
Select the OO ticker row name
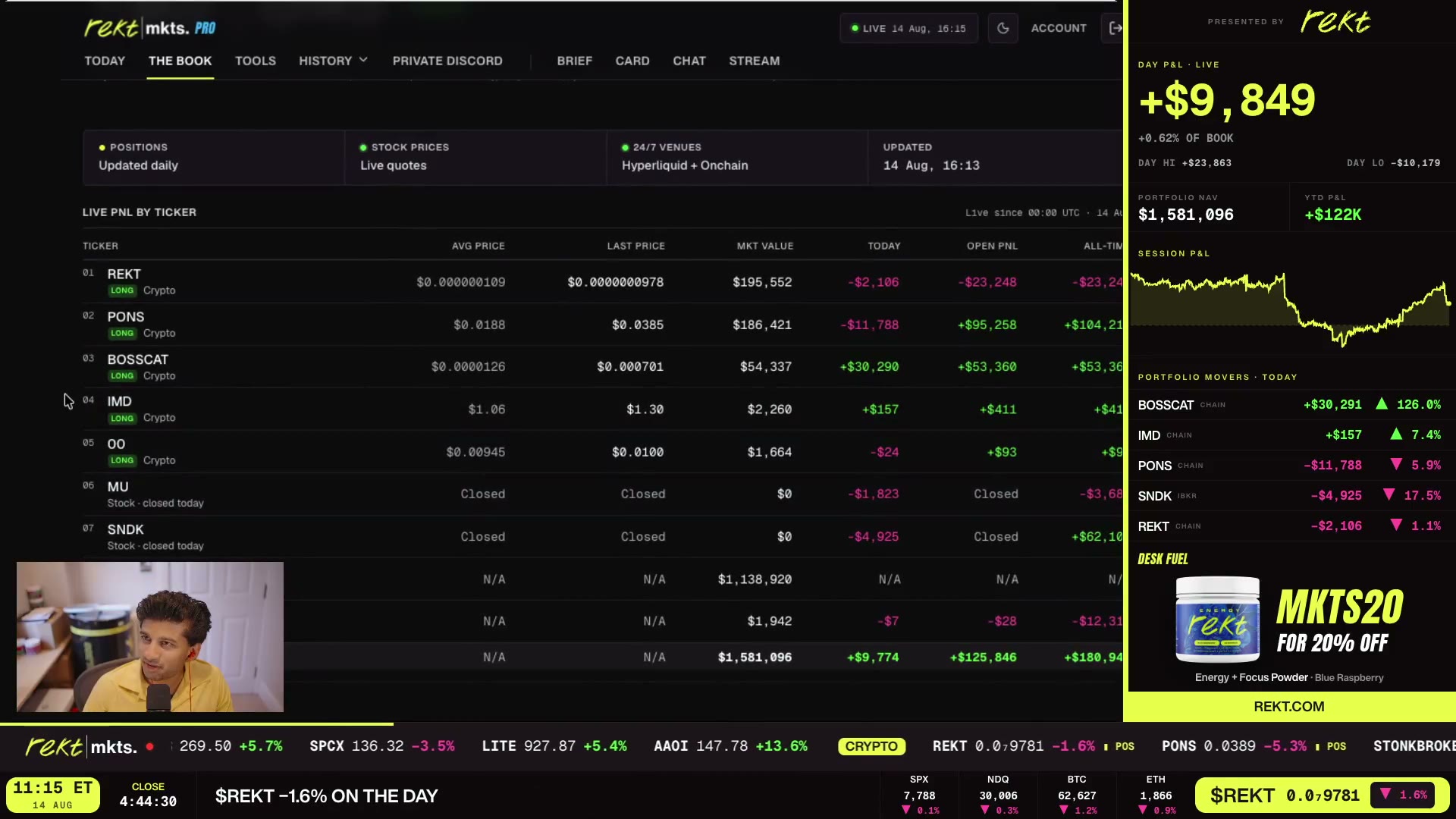click(116, 444)
